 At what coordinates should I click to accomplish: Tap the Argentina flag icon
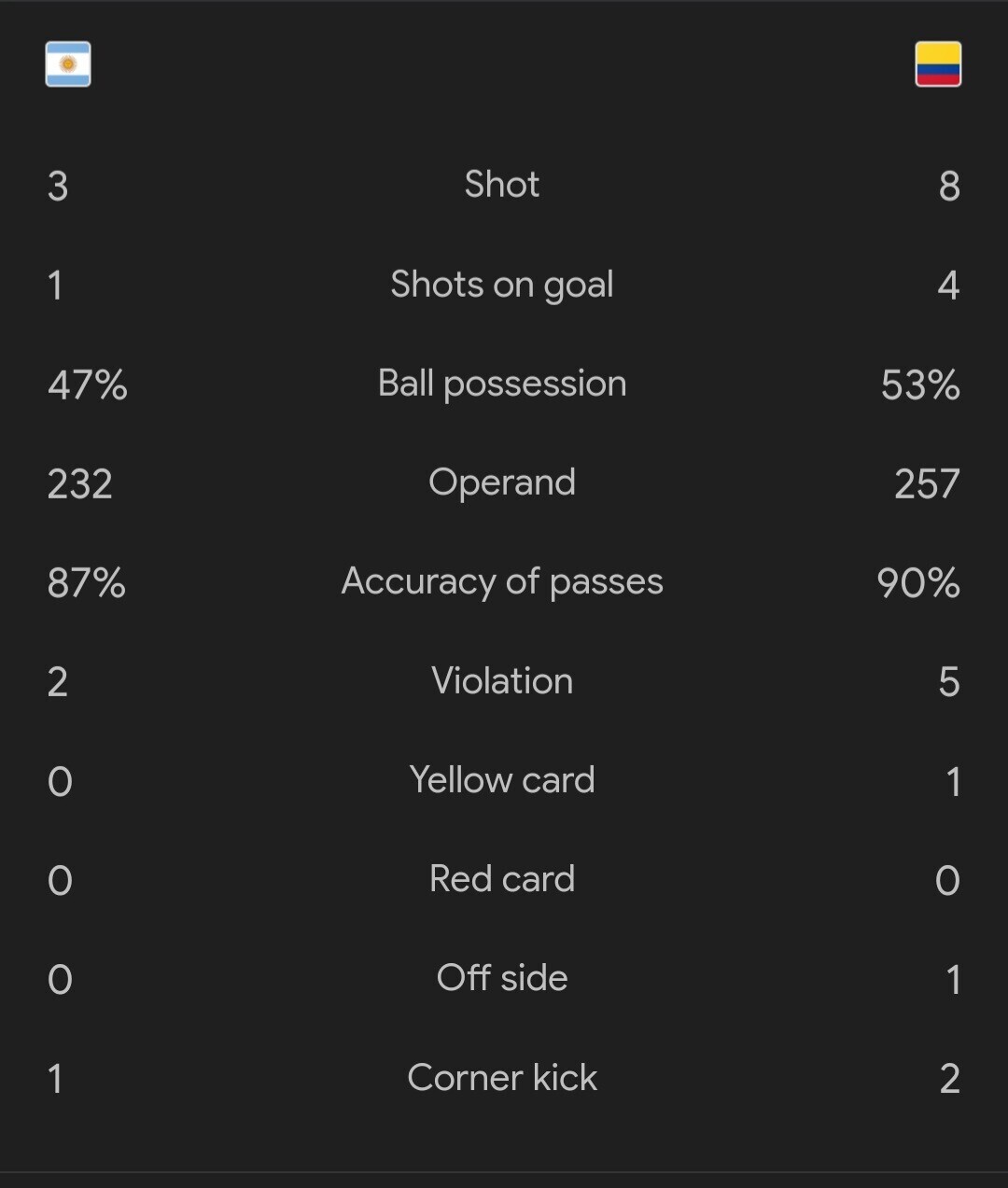[x=68, y=64]
